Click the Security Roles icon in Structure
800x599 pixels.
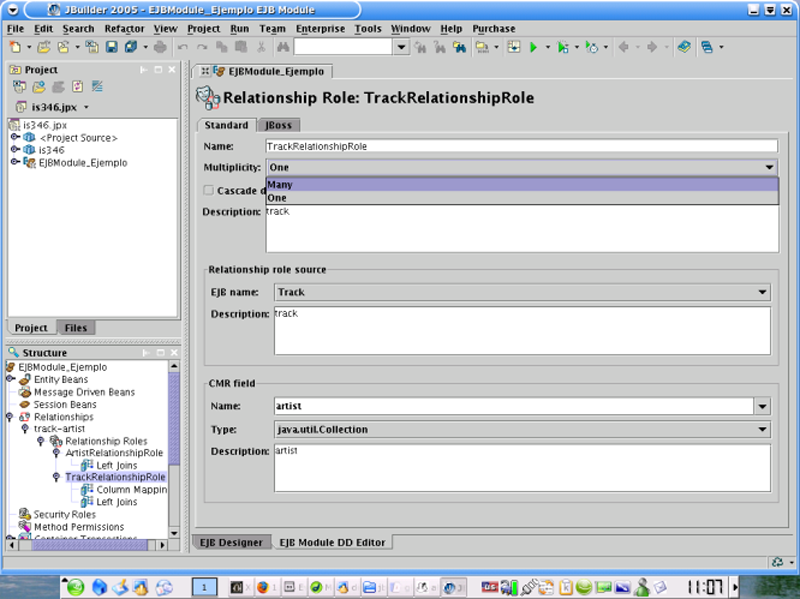pyautogui.click(x=25, y=515)
